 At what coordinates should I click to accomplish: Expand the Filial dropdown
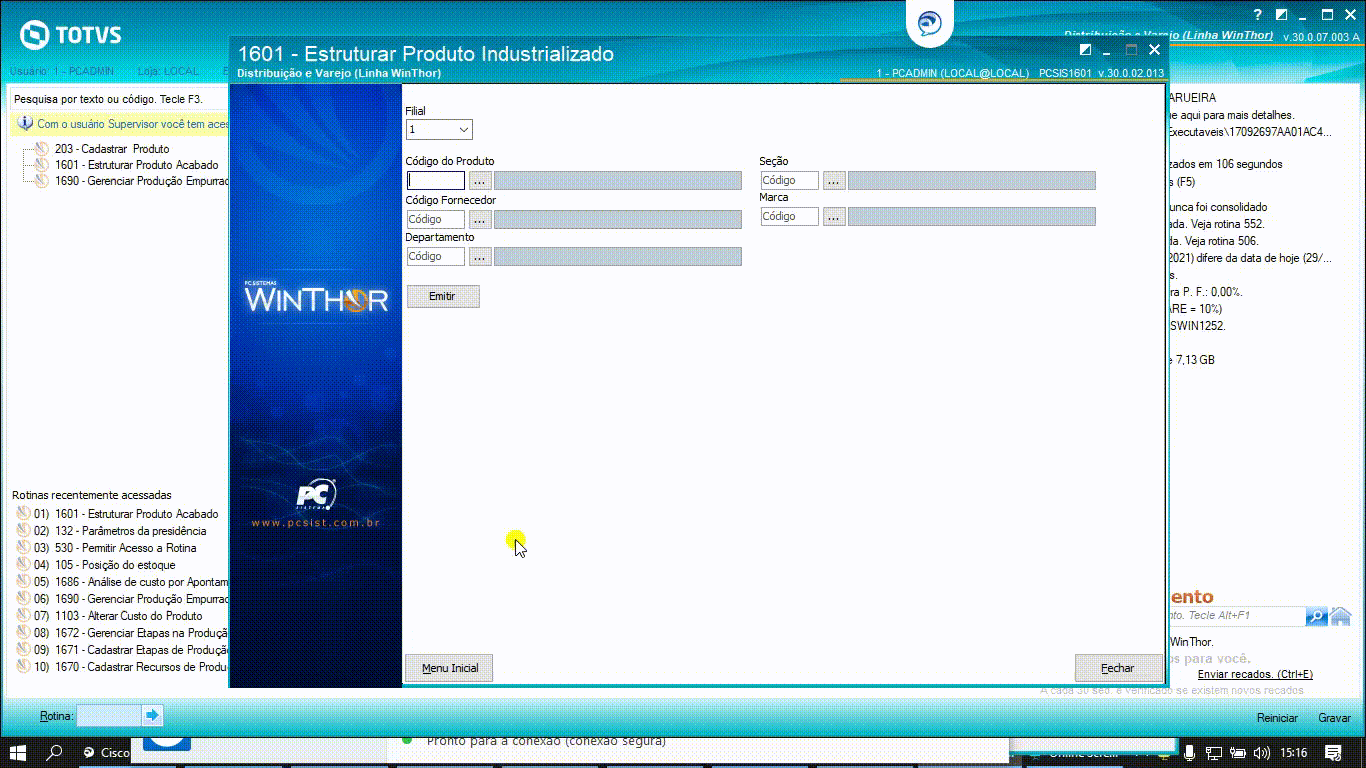[463, 130]
